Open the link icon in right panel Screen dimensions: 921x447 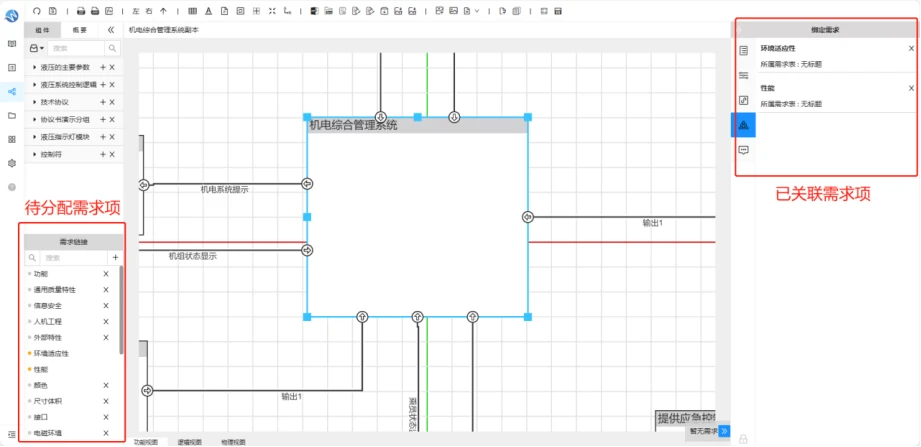744,100
